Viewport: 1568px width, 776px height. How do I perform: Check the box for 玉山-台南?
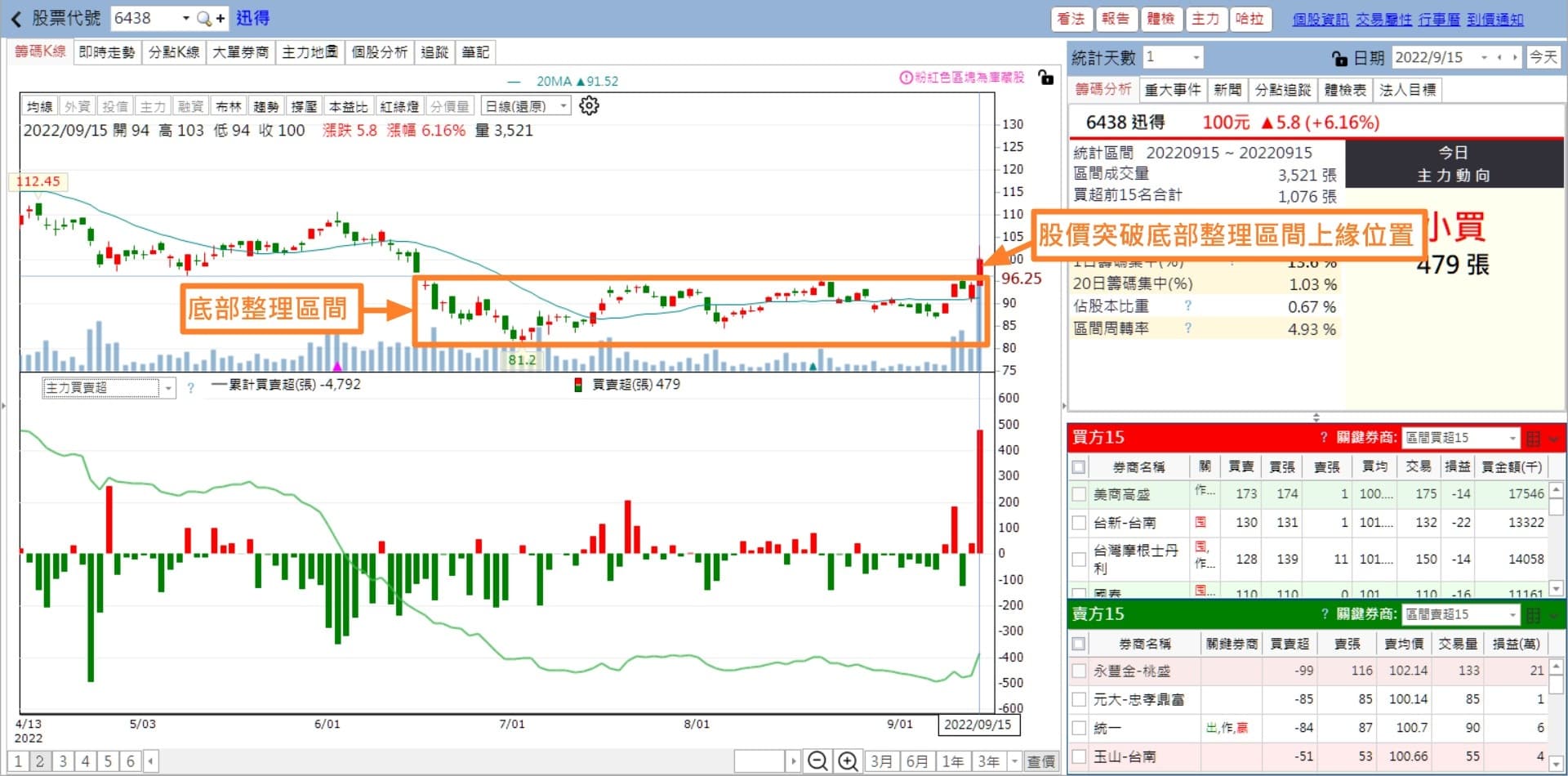tap(1079, 756)
